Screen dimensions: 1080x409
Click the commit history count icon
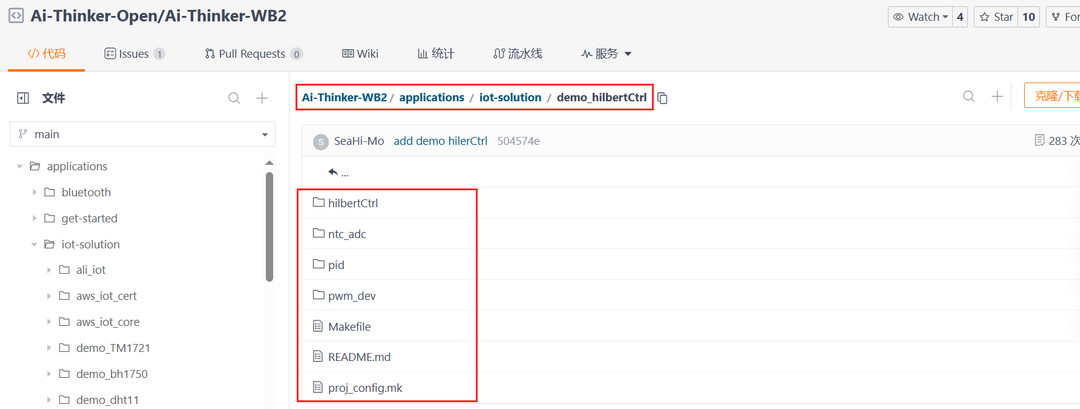click(x=1040, y=141)
